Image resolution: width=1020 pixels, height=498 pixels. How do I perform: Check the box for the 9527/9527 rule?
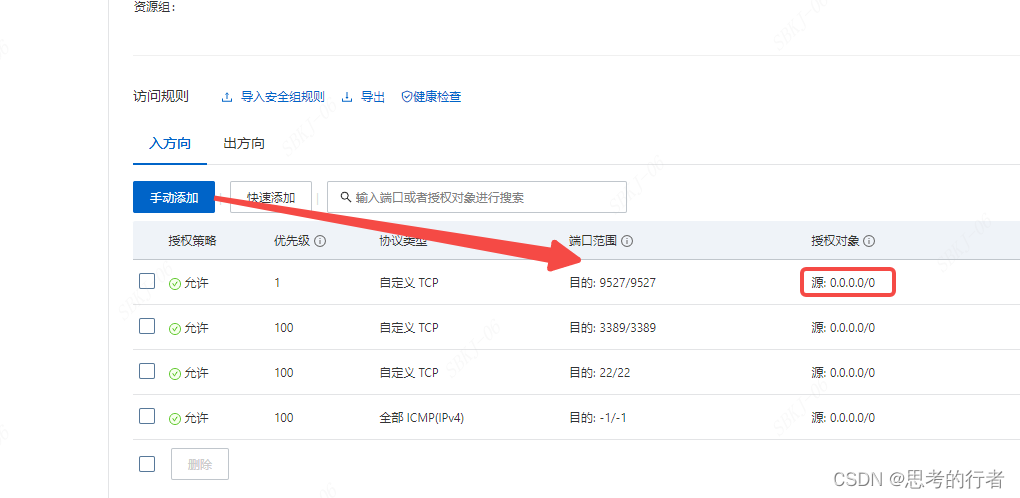[147, 281]
